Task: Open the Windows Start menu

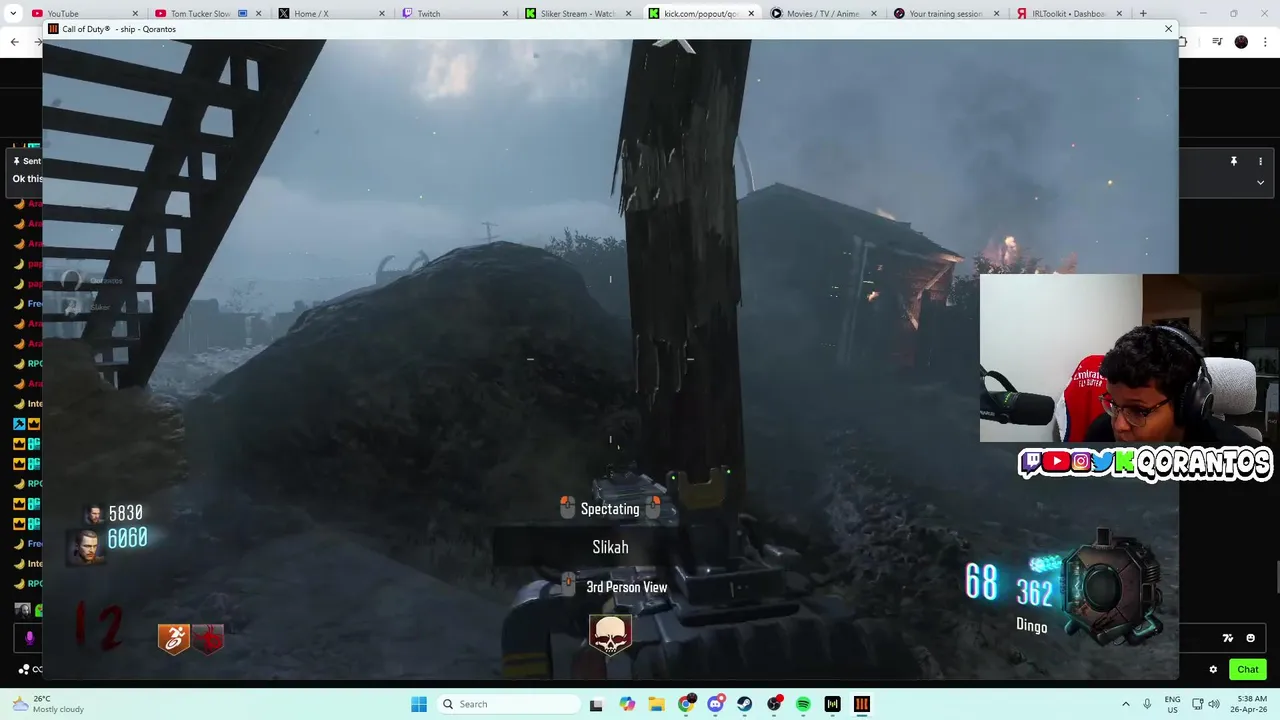Action: [x=419, y=704]
